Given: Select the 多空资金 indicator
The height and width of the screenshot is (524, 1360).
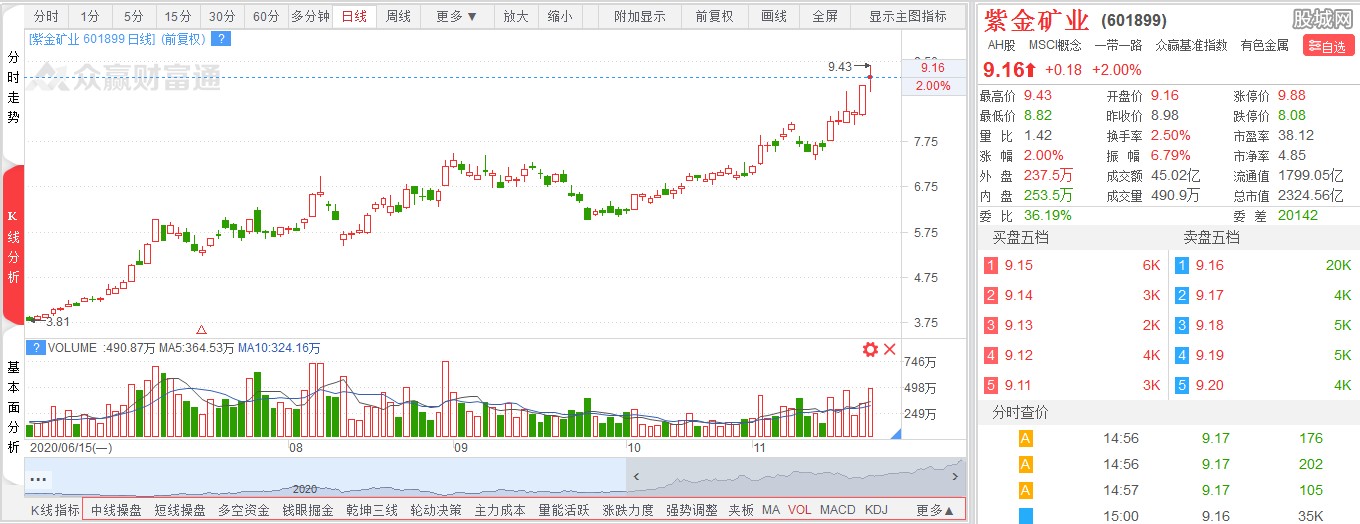Looking at the screenshot, I should pos(244,510).
